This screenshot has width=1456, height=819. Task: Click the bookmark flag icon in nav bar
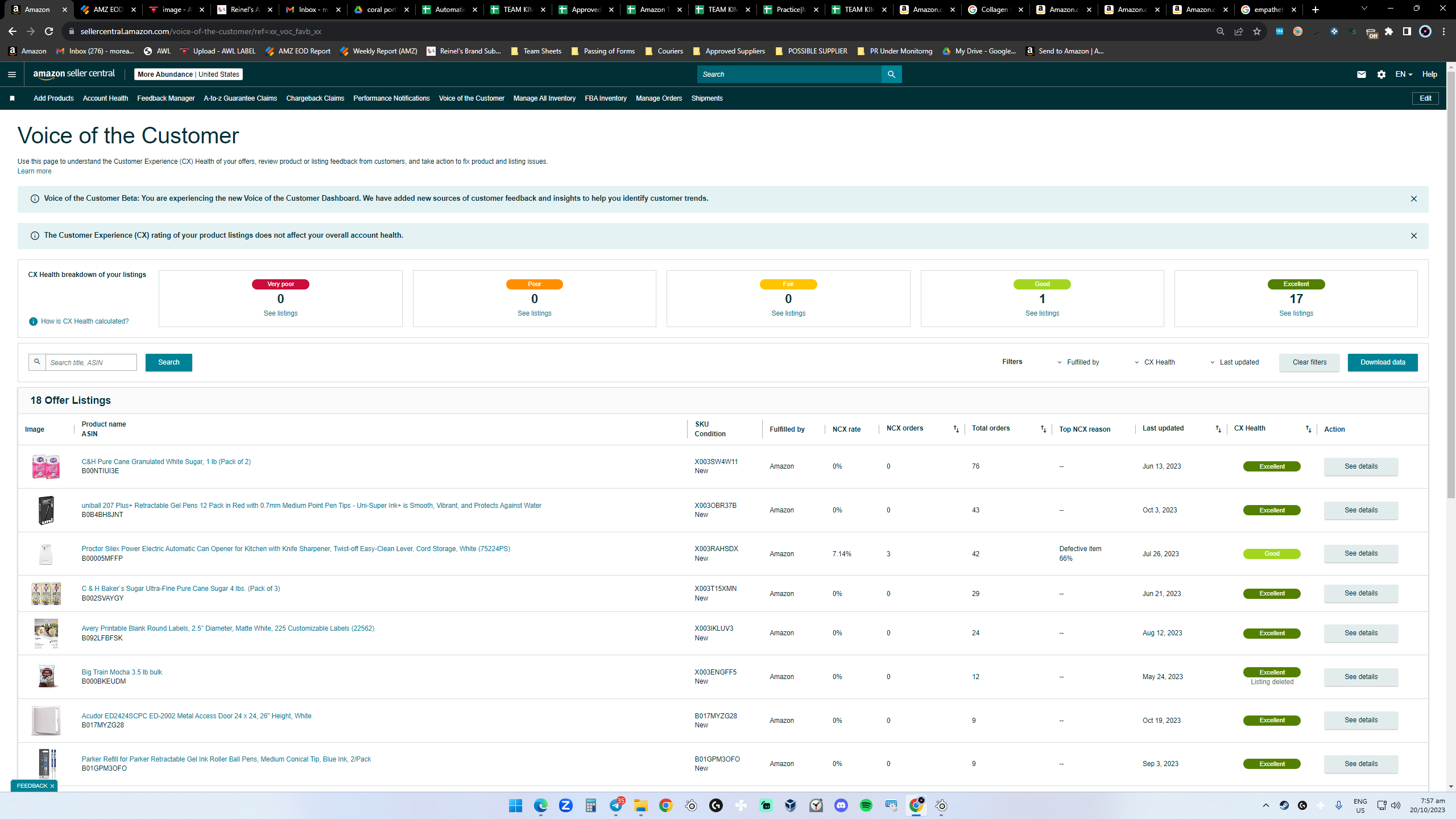point(12,98)
